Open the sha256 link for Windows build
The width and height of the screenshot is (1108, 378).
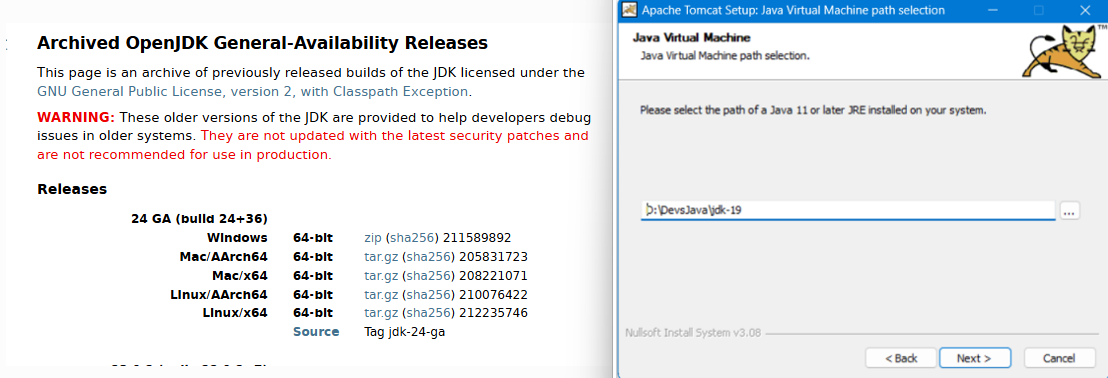click(413, 238)
